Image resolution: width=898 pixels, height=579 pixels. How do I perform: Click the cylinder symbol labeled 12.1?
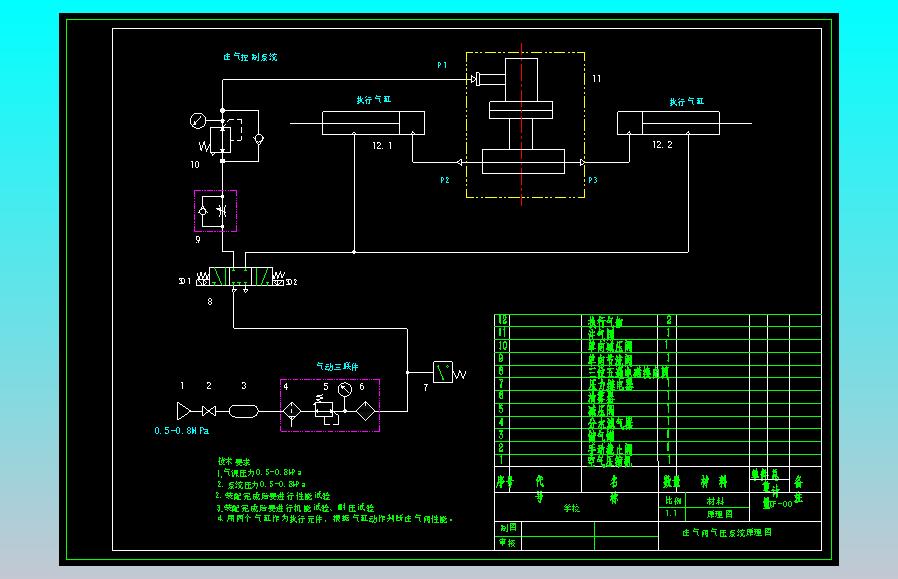click(x=373, y=123)
